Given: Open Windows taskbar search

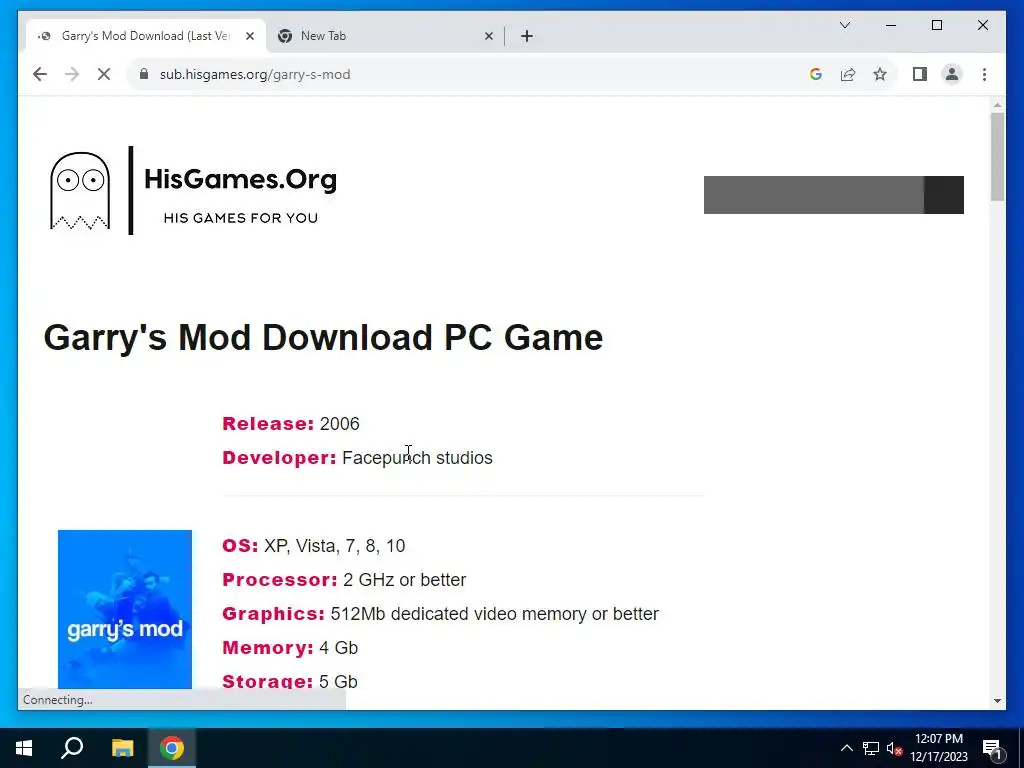Looking at the screenshot, I should [72, 748].
